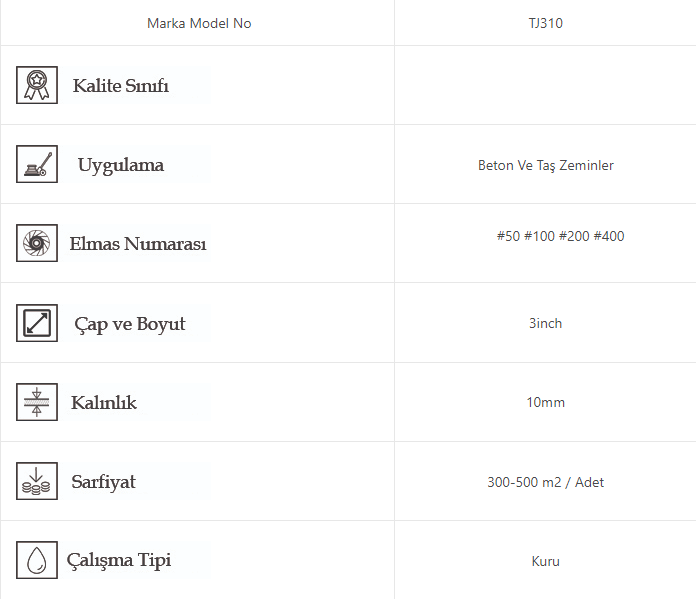Click the TJ310 model number value

[x=545, y=23]
